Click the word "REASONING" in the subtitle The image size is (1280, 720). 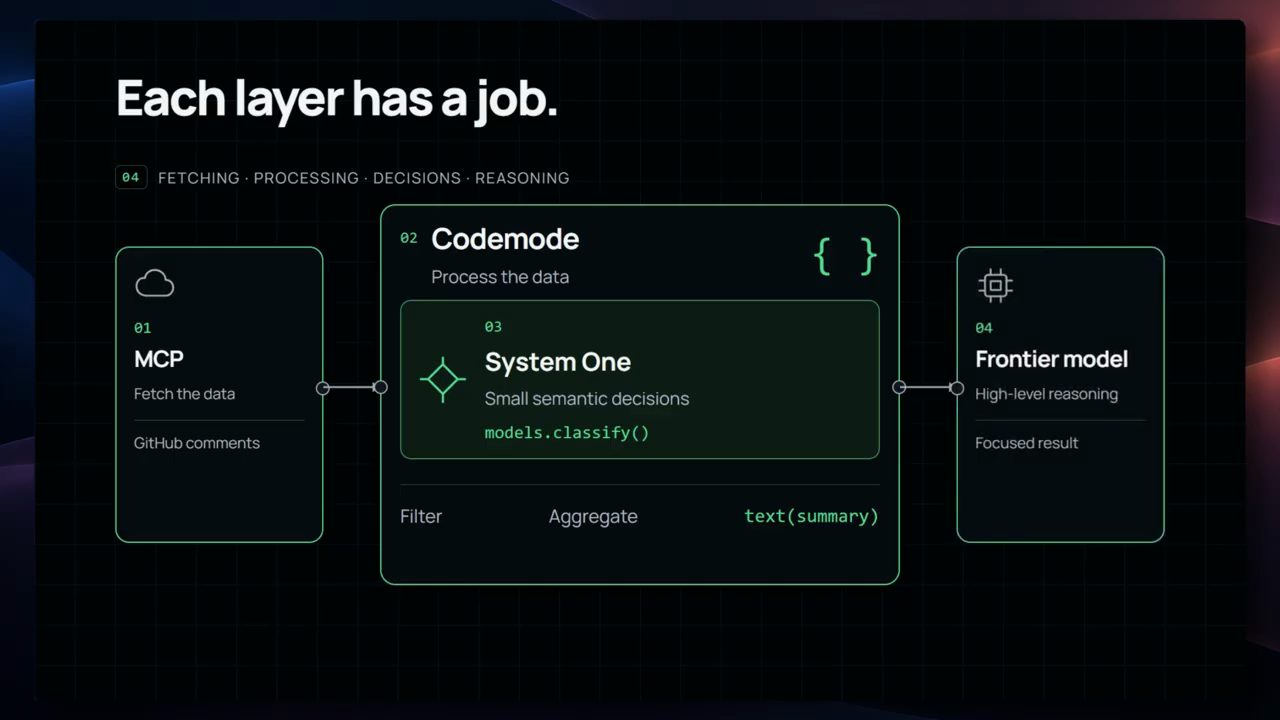(x=522, y=178)
